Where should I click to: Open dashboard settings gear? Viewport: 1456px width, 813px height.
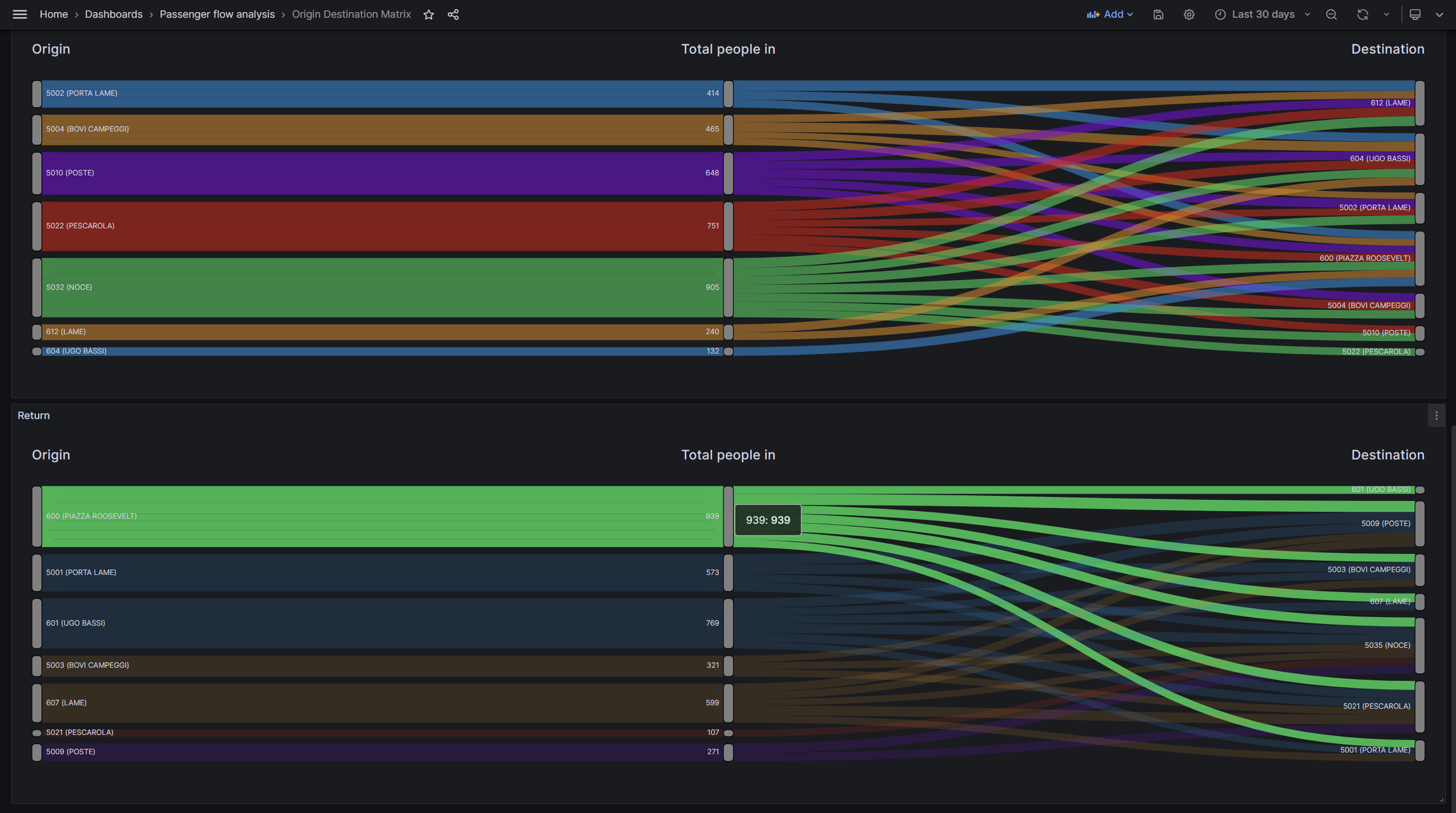[x=1189, y=15]
